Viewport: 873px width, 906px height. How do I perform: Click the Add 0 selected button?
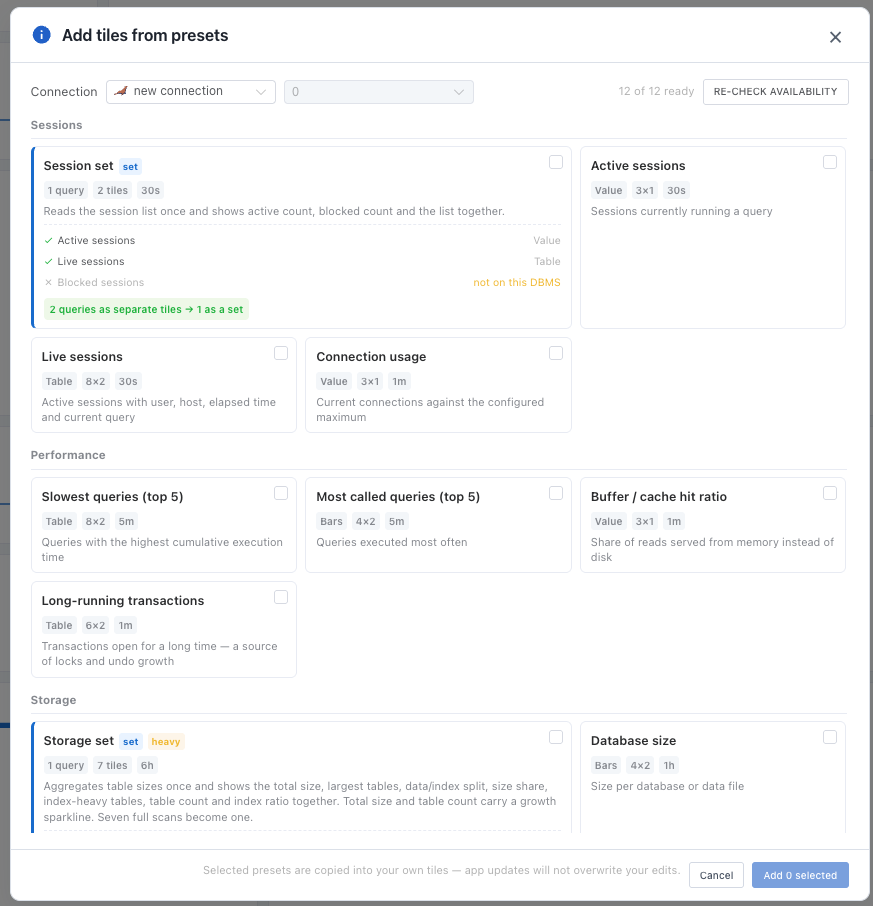pyautogui.click(x=800, y=875)
